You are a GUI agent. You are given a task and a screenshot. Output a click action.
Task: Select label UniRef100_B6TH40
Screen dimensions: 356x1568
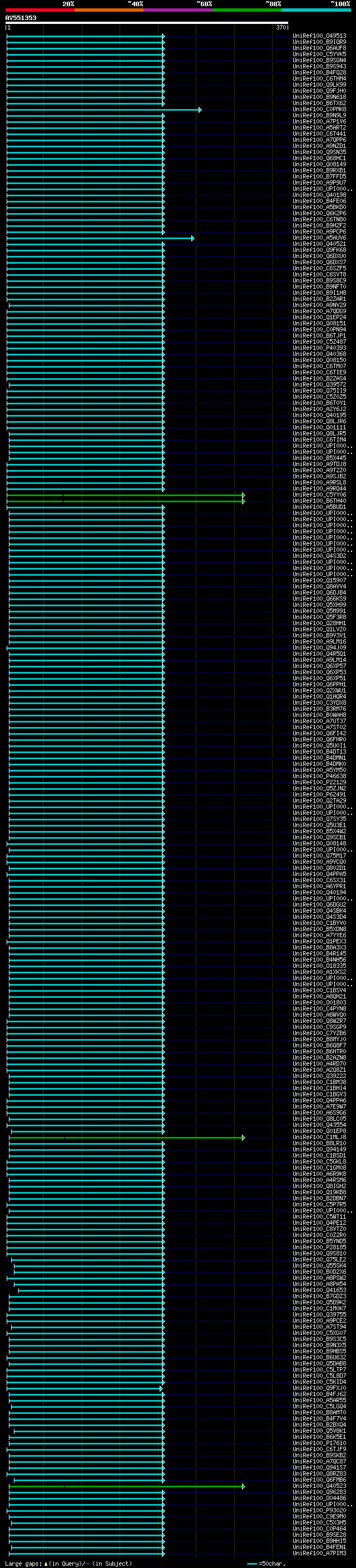(x=319, y=501)
